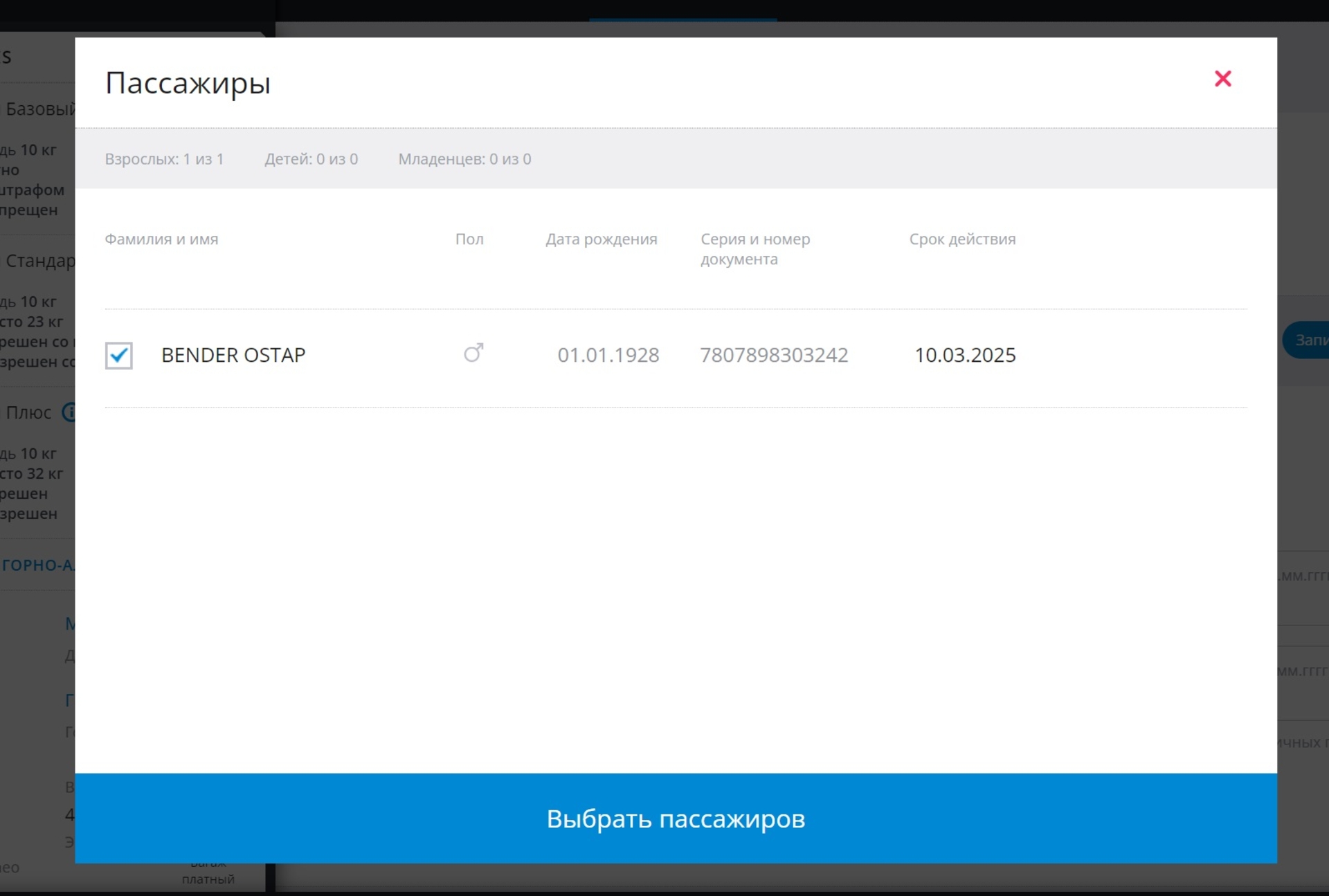The image size is (1329, 896).
Task: Click the Детей: 0 из 0 counter
Action: (x=311, y=159)
